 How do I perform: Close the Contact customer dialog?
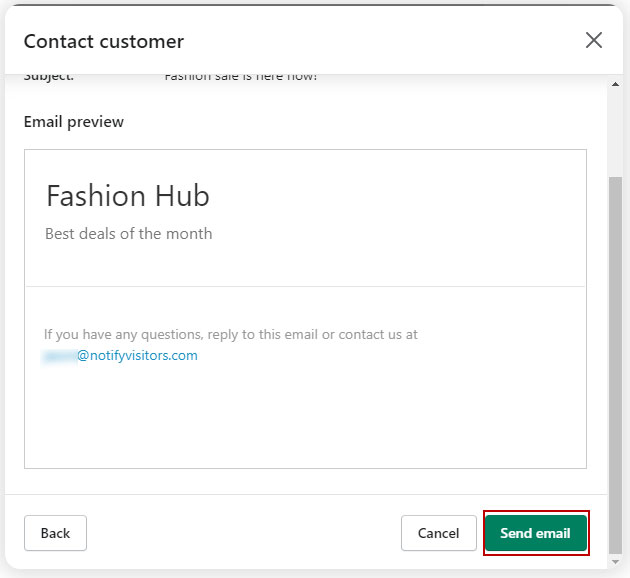click(x=593, y=40)
